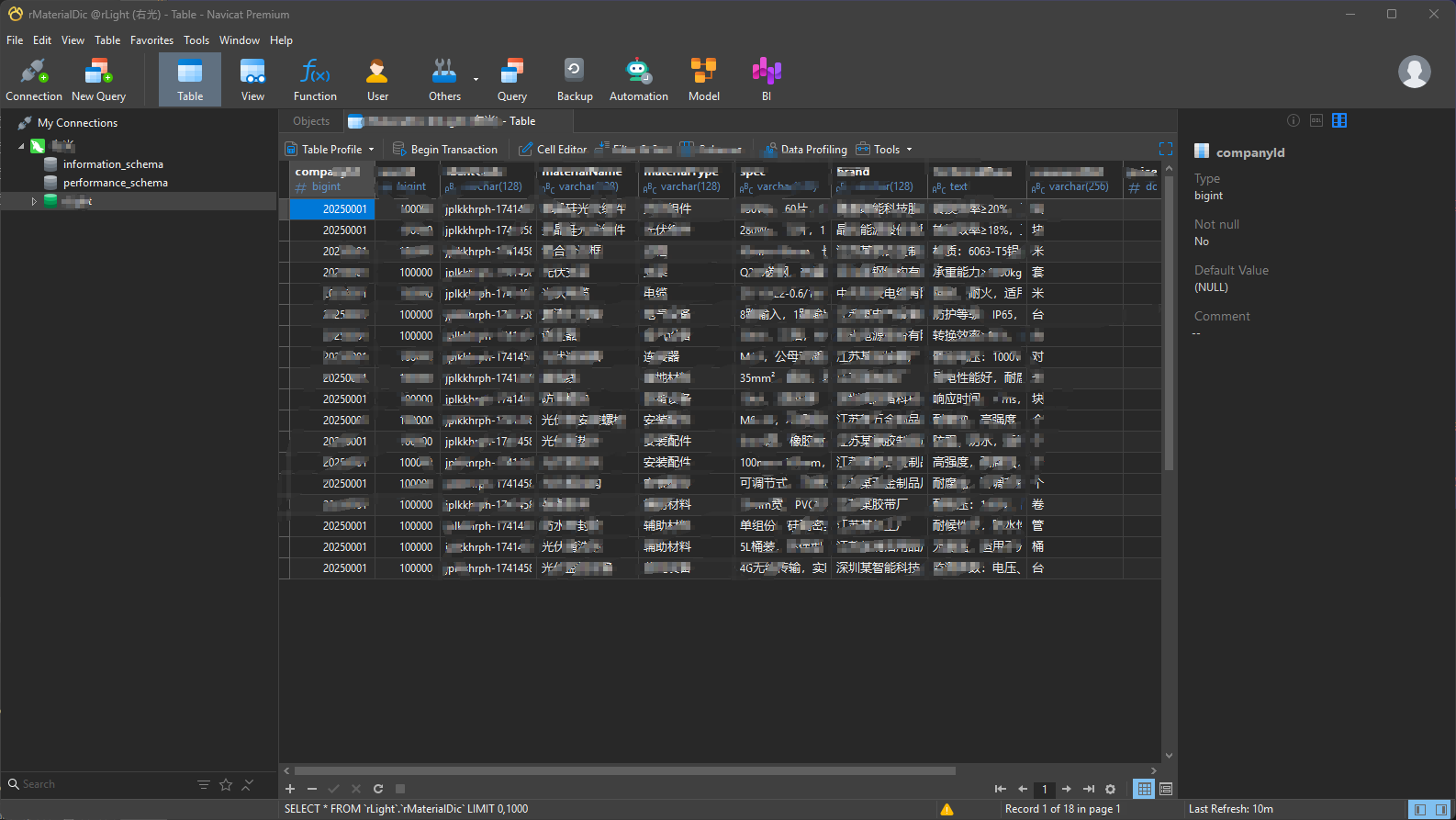Open the New Query toolbar icon

pos(98,80)
